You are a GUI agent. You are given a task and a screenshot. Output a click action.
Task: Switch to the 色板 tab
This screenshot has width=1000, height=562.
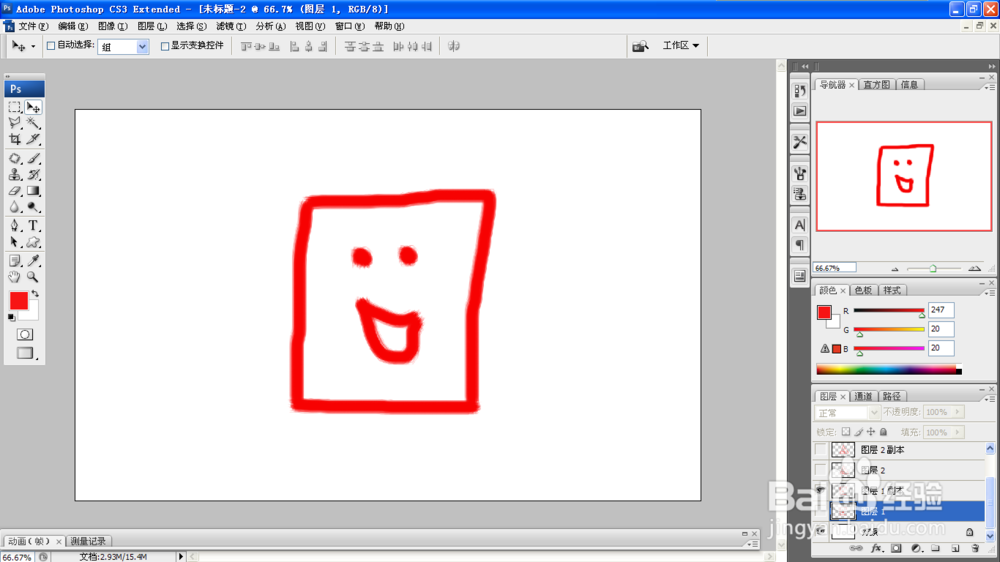(862, 290)
